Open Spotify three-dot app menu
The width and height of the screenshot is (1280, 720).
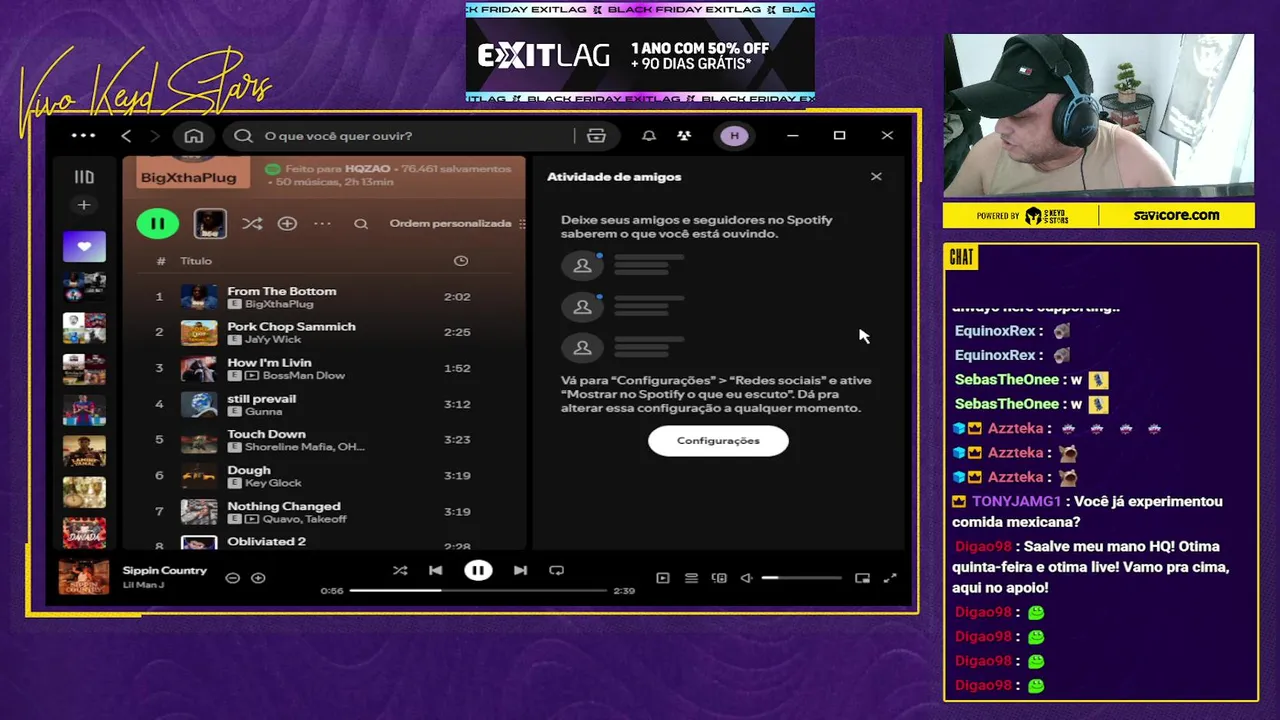pos(83,136)
